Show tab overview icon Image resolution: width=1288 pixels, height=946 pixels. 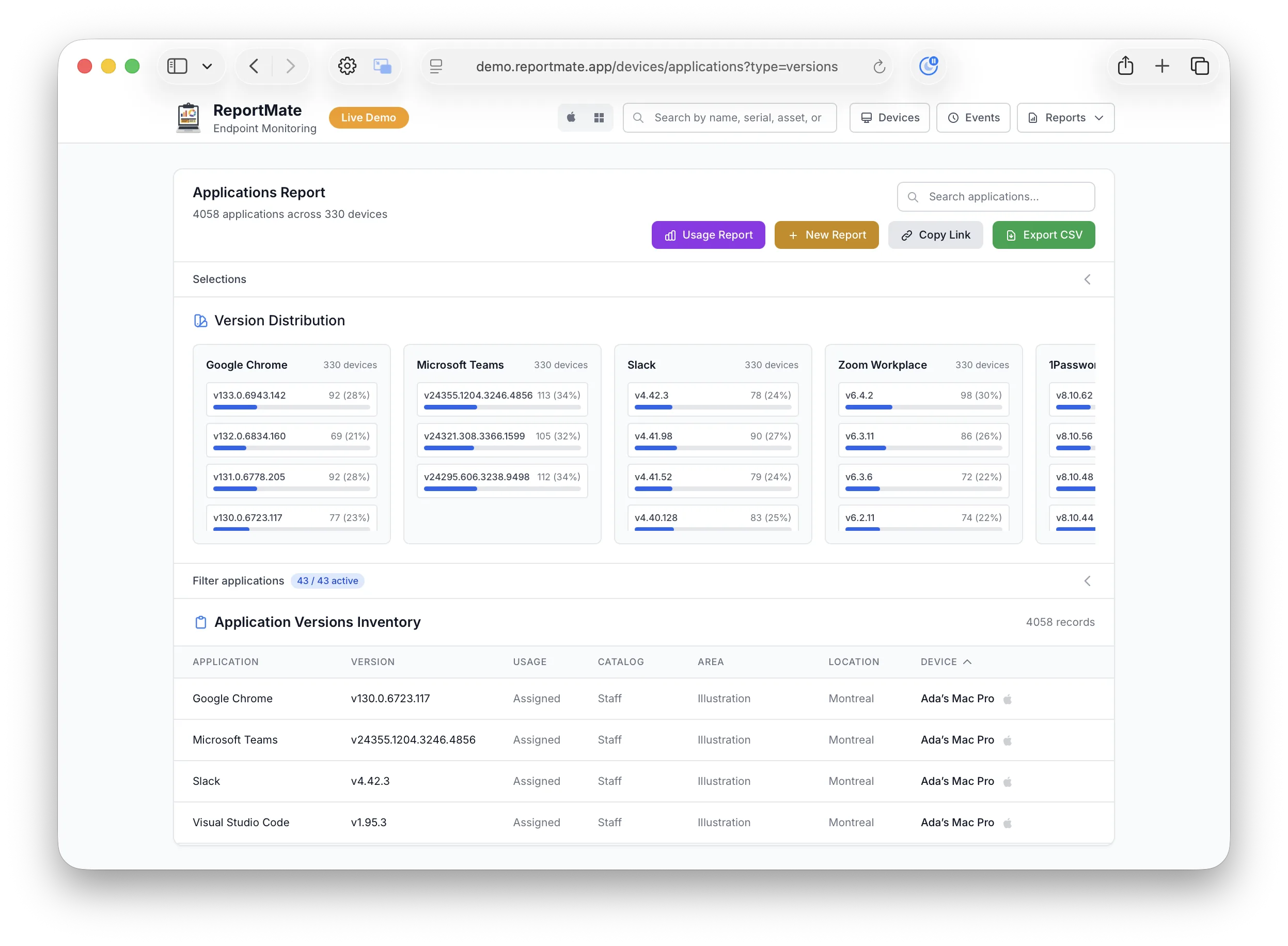click(x=1200, y=66)
